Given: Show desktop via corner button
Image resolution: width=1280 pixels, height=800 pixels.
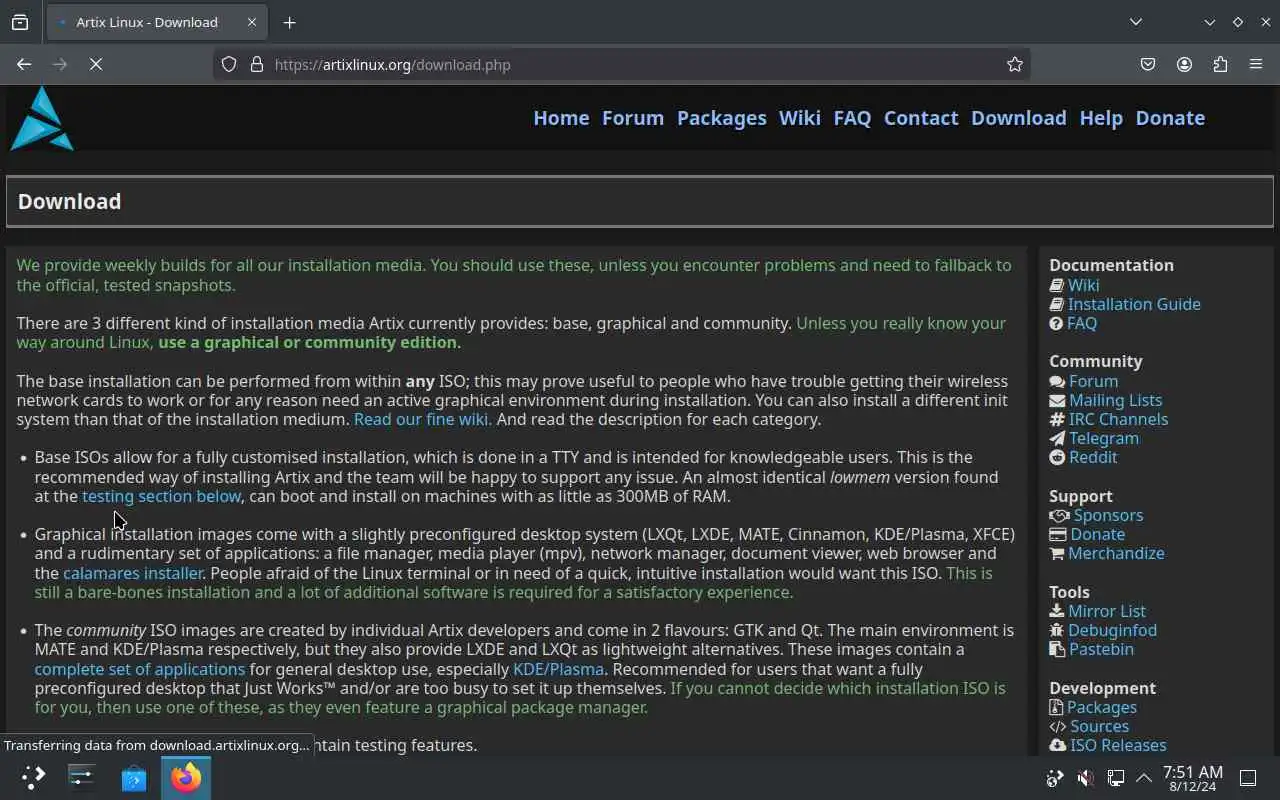Looking at the screenshot, I should click(1248, 777).
